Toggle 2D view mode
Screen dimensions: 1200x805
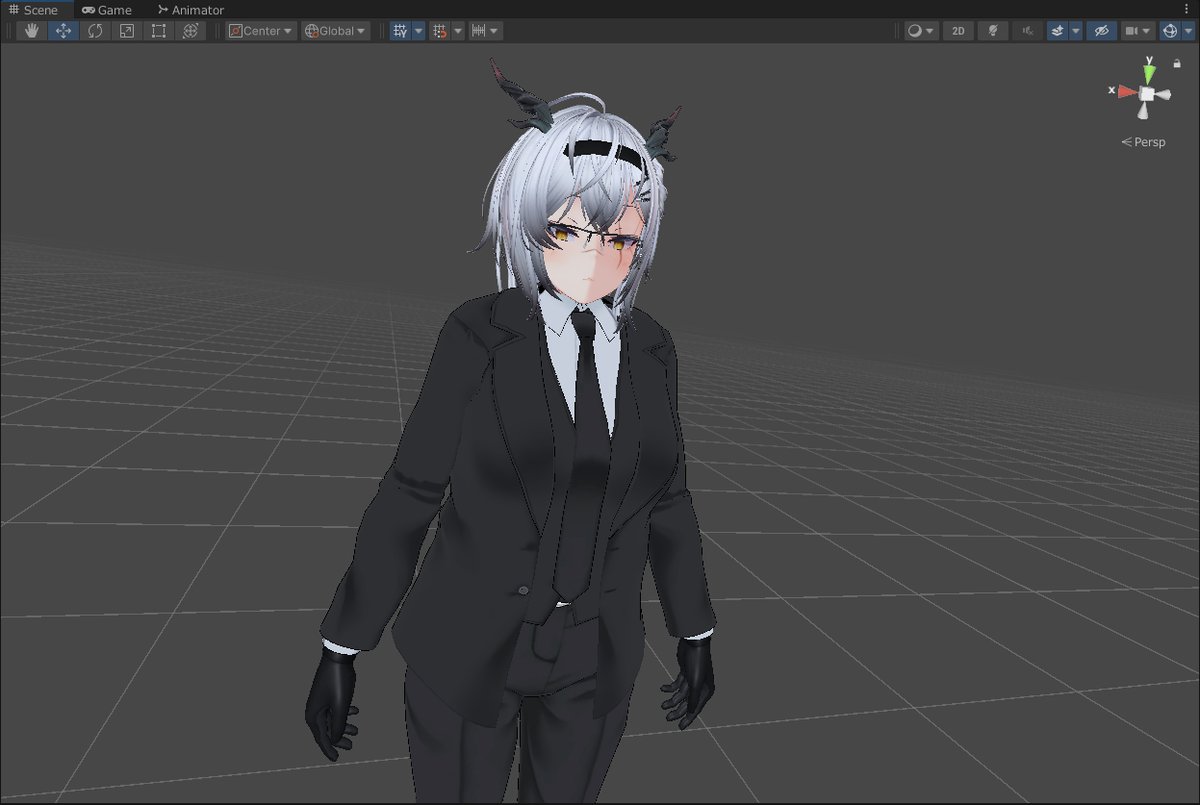pos(958,31)
